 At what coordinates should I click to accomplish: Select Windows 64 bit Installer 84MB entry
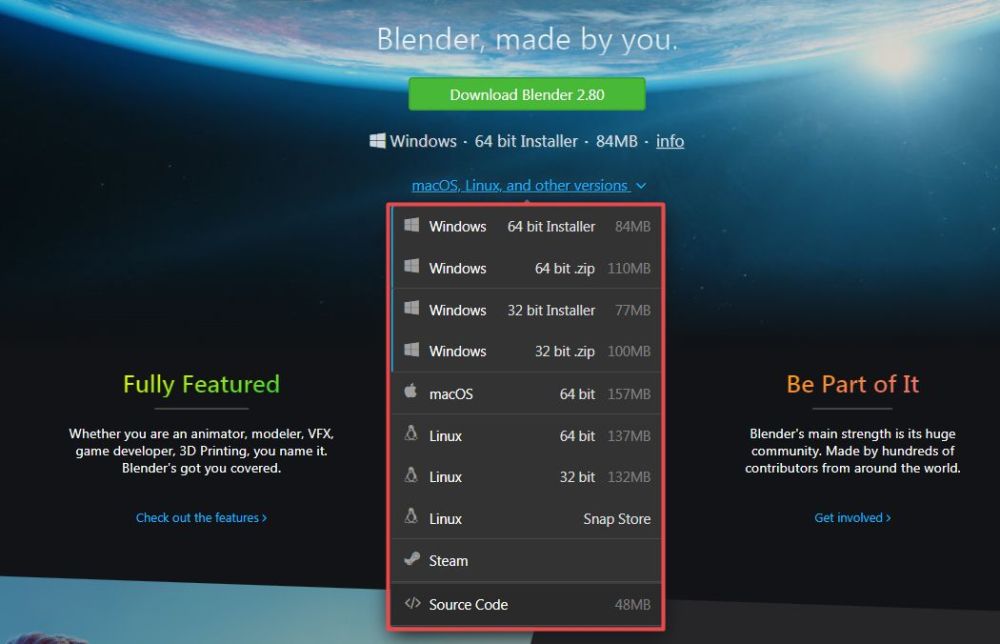526,226
